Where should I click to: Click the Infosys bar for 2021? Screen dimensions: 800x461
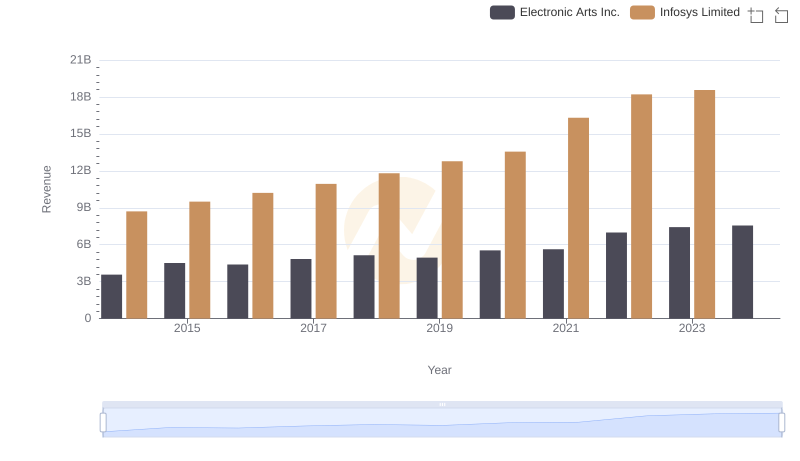(578, 218)
